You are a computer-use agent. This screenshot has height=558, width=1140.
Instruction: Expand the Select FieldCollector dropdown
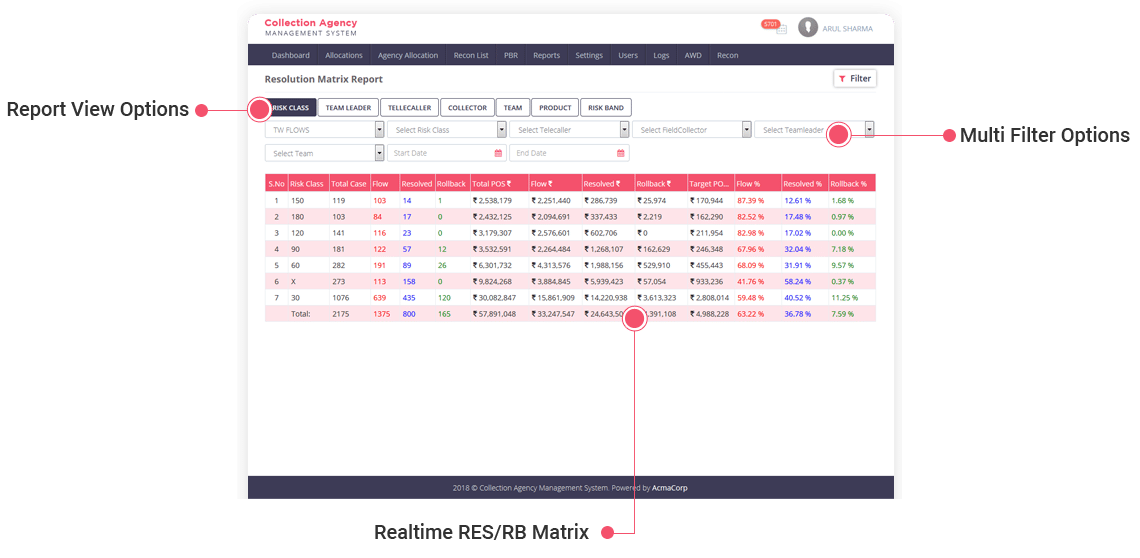click(x=746, y=130)
